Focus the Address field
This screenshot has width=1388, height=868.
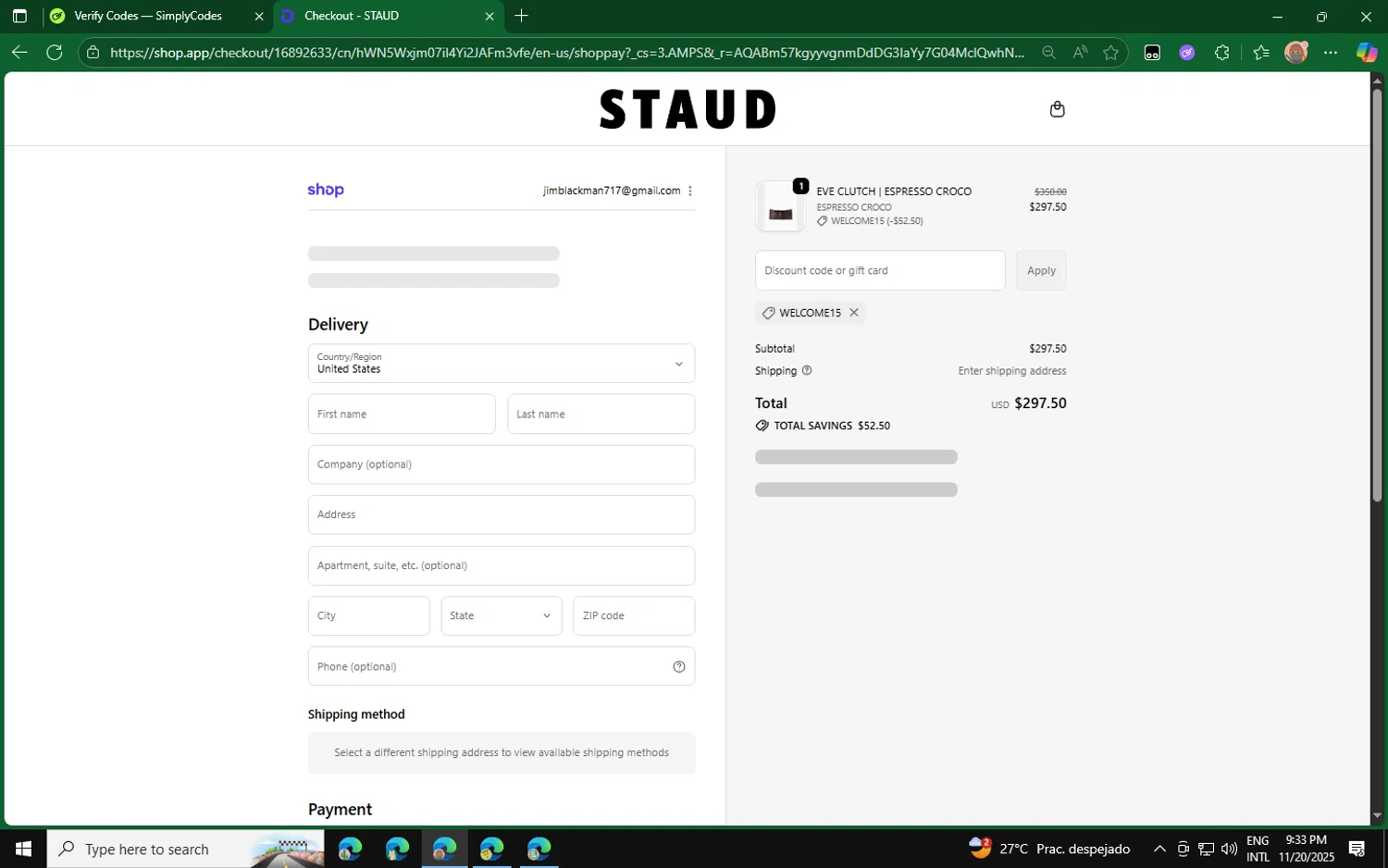(x=502, y=515)
